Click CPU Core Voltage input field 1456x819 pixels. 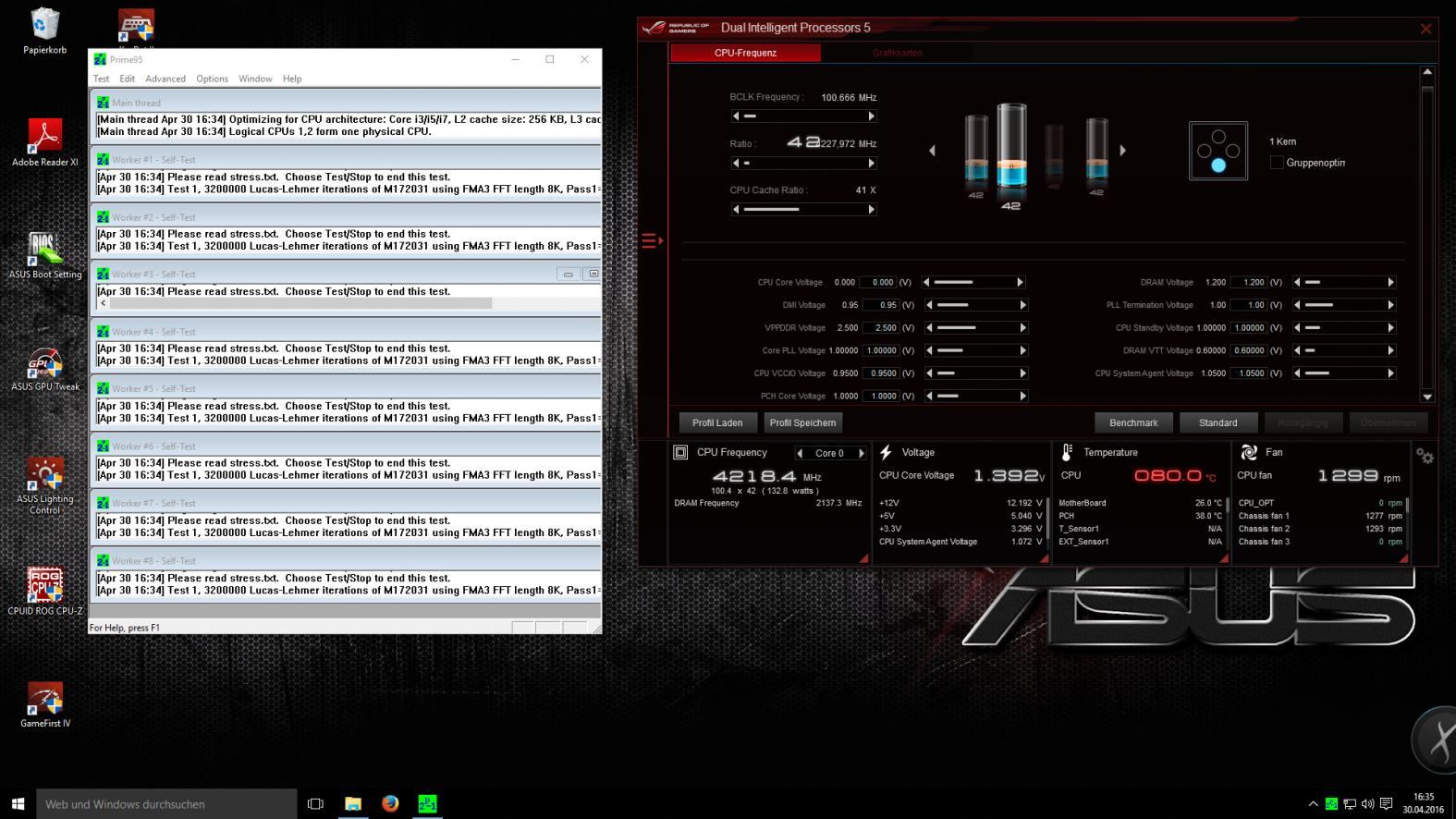[878, 282]
